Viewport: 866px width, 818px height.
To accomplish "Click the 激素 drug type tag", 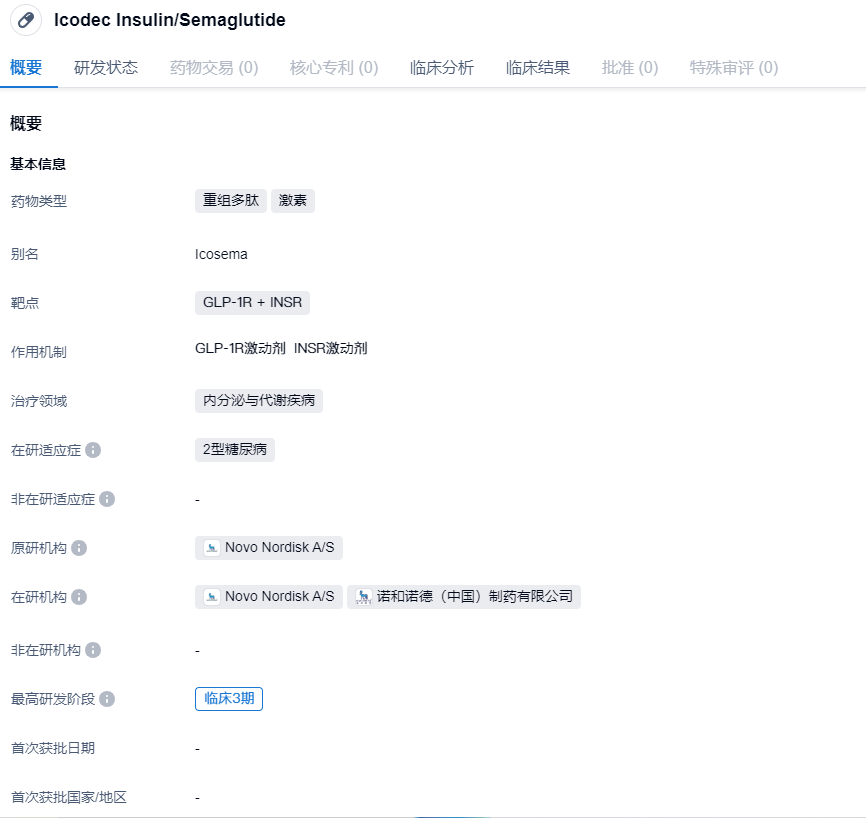I will (x=293, y=200).
